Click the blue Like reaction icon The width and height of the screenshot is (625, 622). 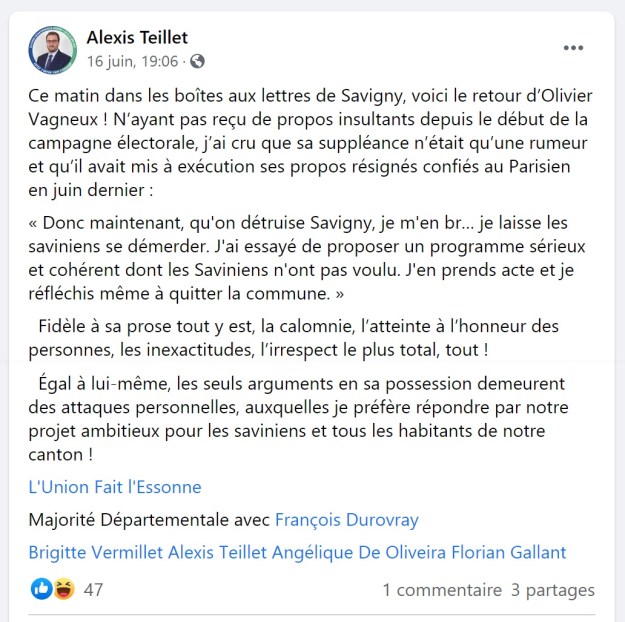click(x=41, y=589)
